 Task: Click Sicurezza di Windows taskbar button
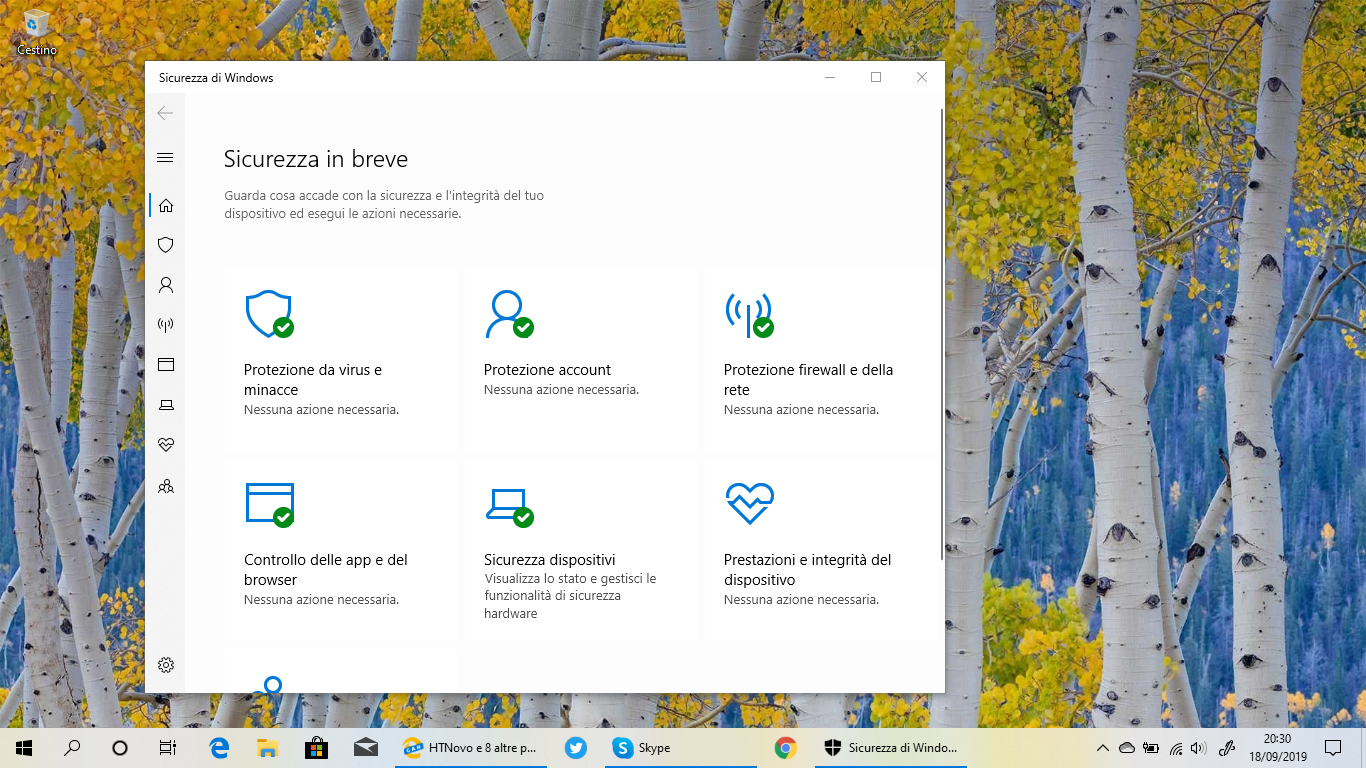[x=891, y=747]
